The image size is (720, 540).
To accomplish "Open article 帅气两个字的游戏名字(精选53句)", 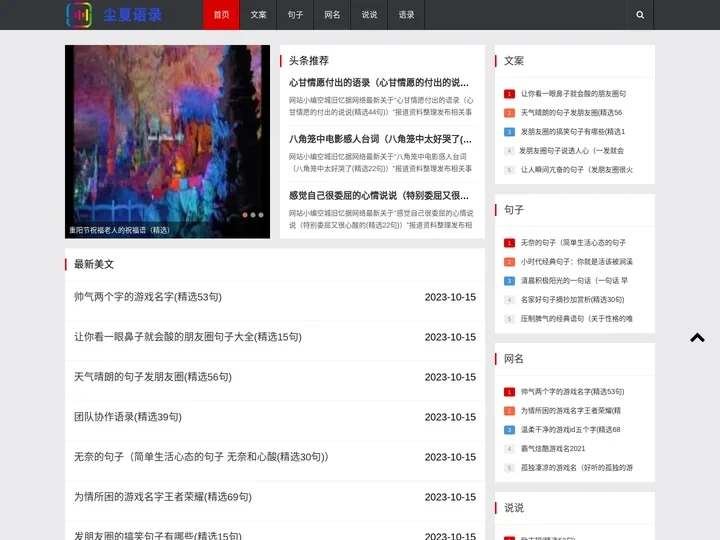I will (x=148, y=297).
